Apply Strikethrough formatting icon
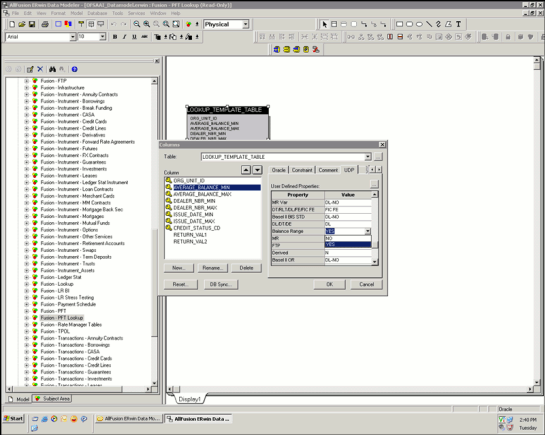Screen dimensions: 545x435 click(144, 37)
